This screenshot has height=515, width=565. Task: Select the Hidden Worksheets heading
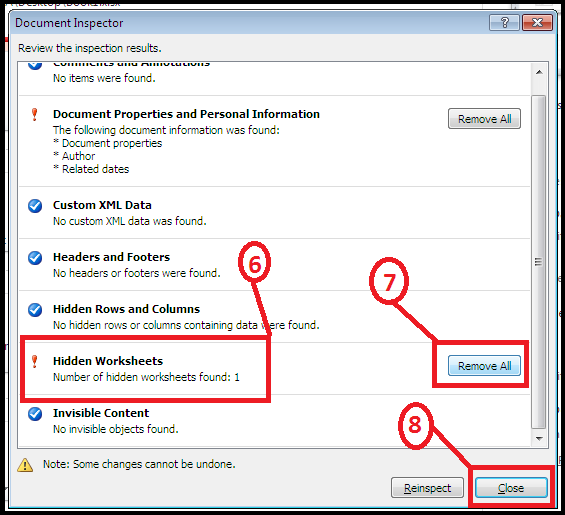coord(108,361)
